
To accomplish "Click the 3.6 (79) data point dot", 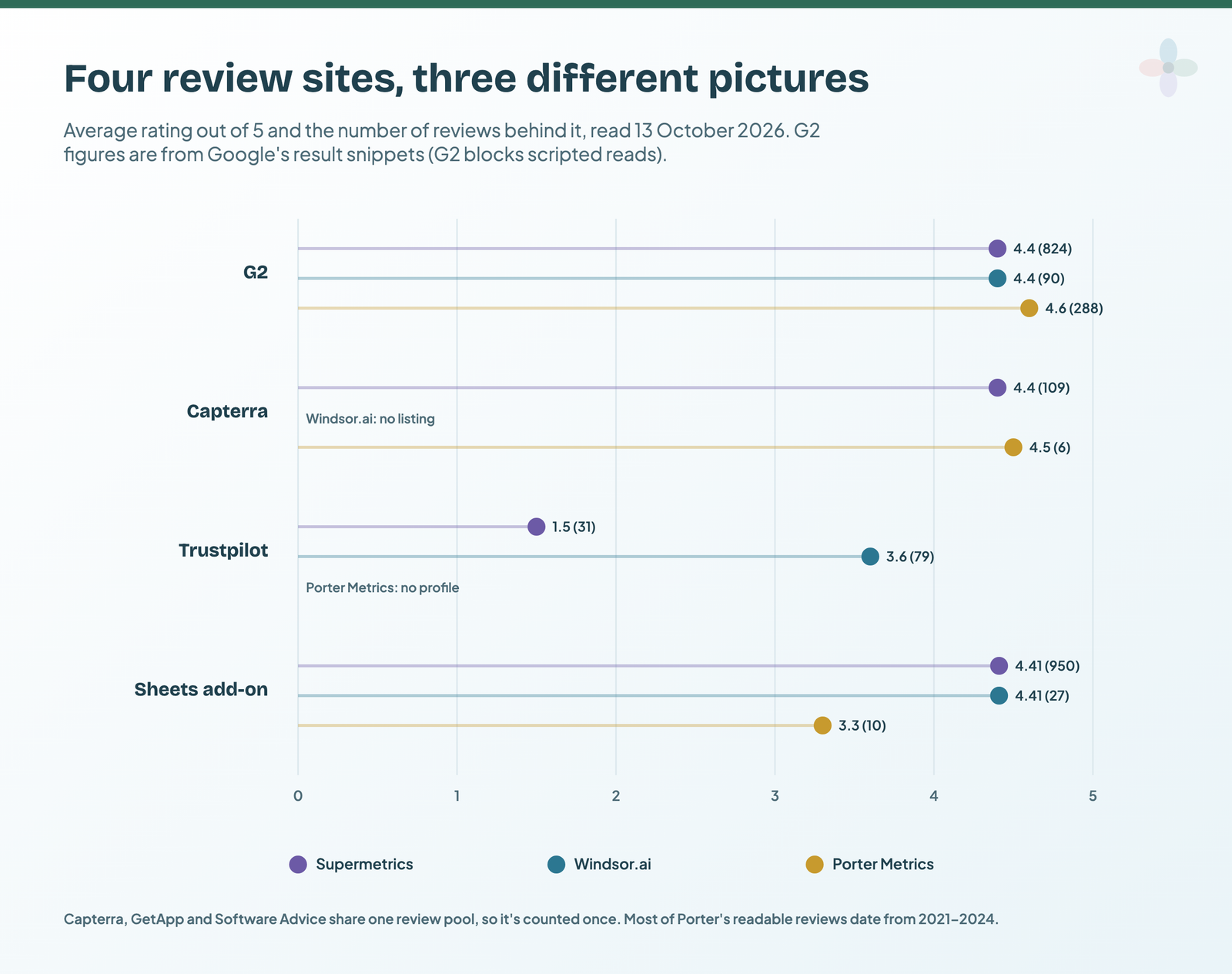I will tap(870, 557).
